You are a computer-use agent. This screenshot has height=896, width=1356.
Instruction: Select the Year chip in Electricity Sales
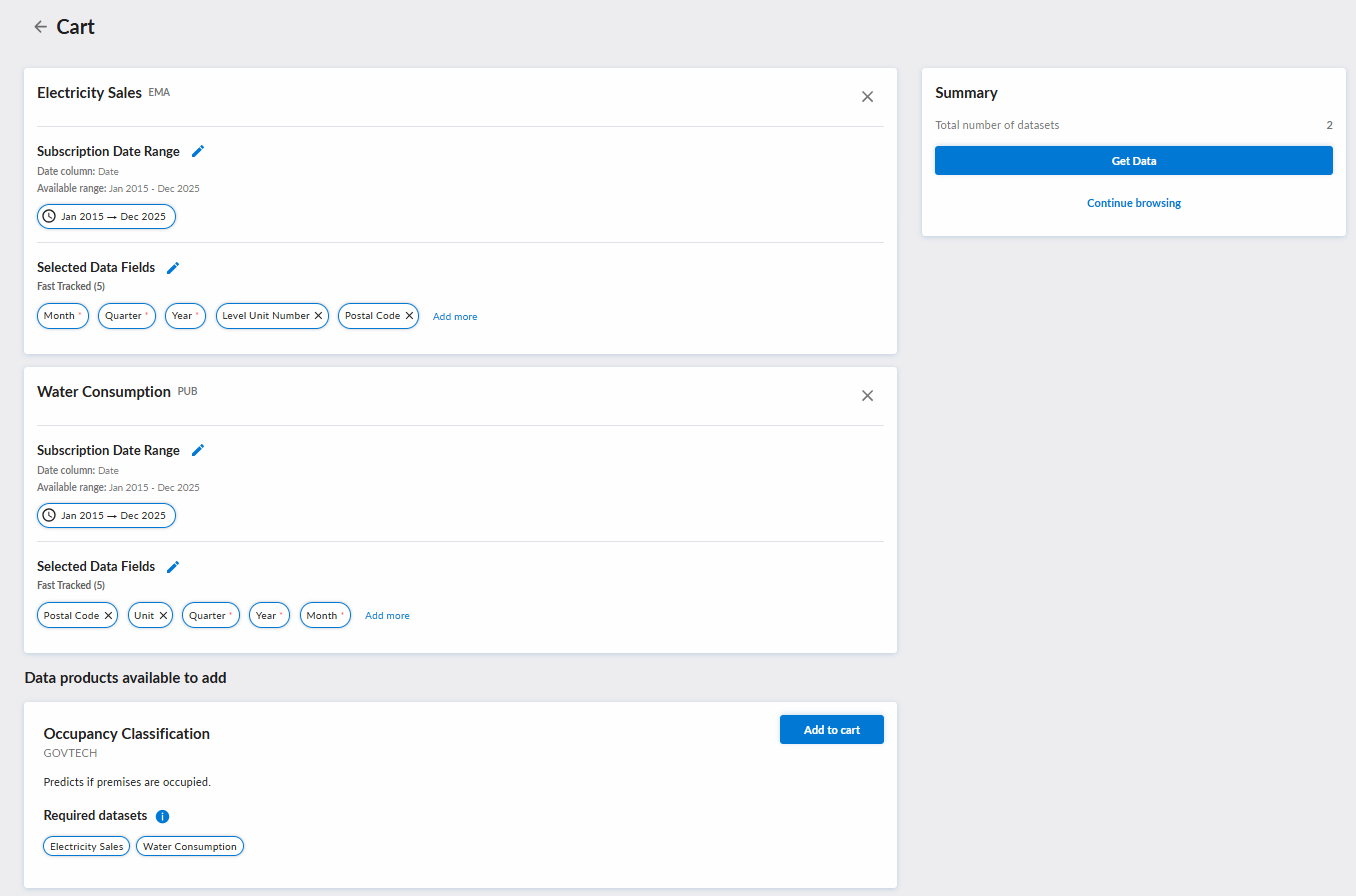185,316
